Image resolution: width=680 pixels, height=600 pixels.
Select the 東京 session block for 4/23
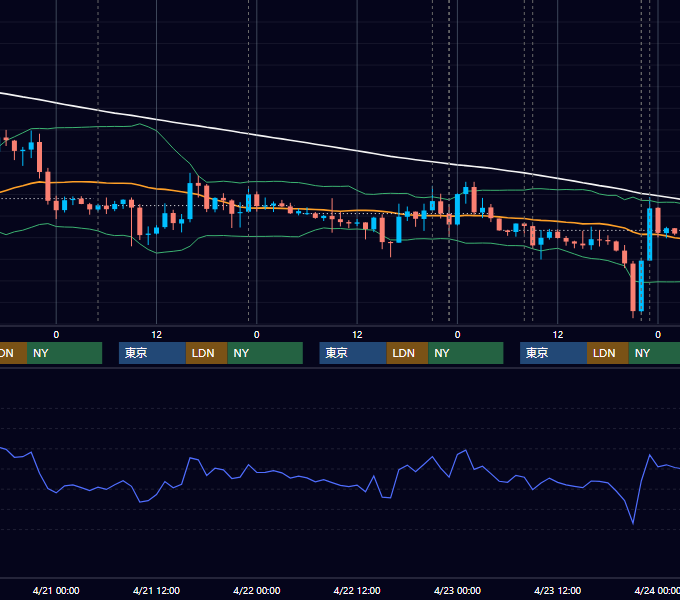[553, 353]
